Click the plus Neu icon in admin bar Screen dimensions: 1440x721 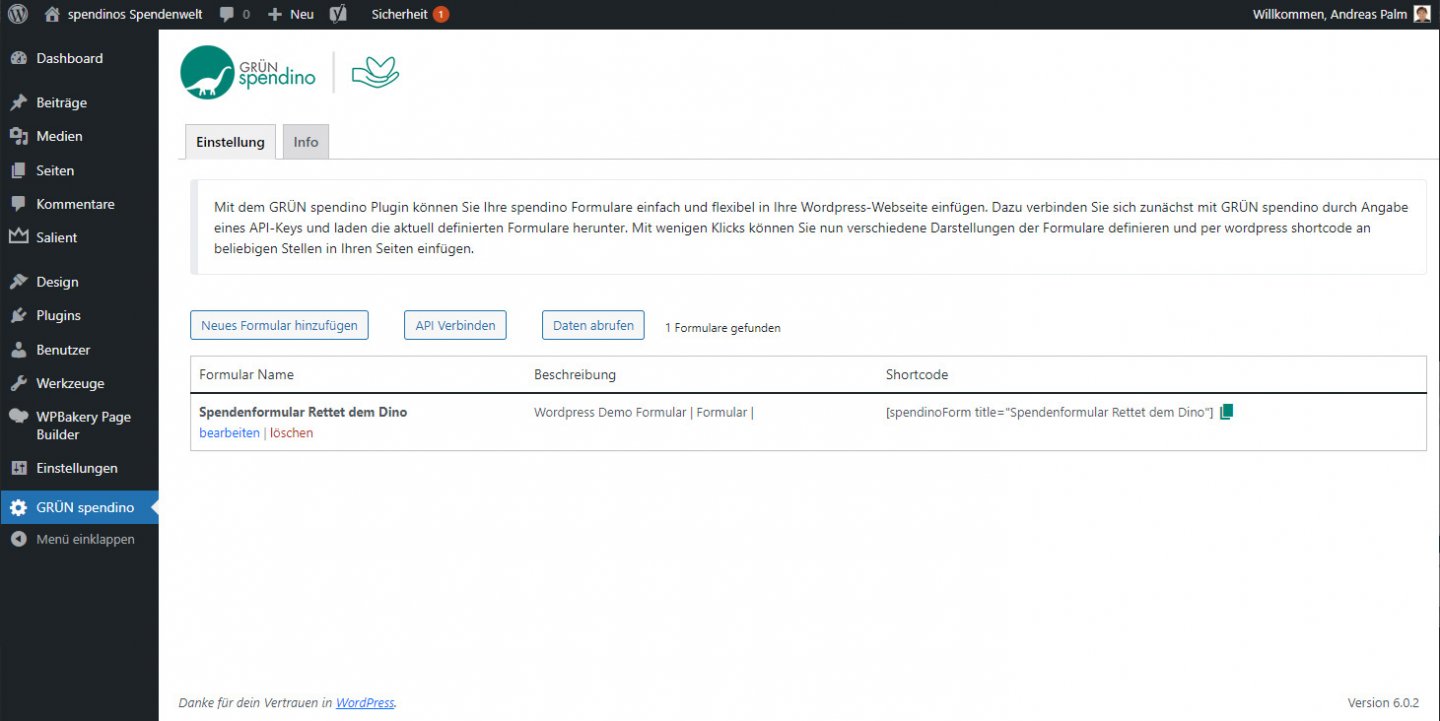click(275, 14)
